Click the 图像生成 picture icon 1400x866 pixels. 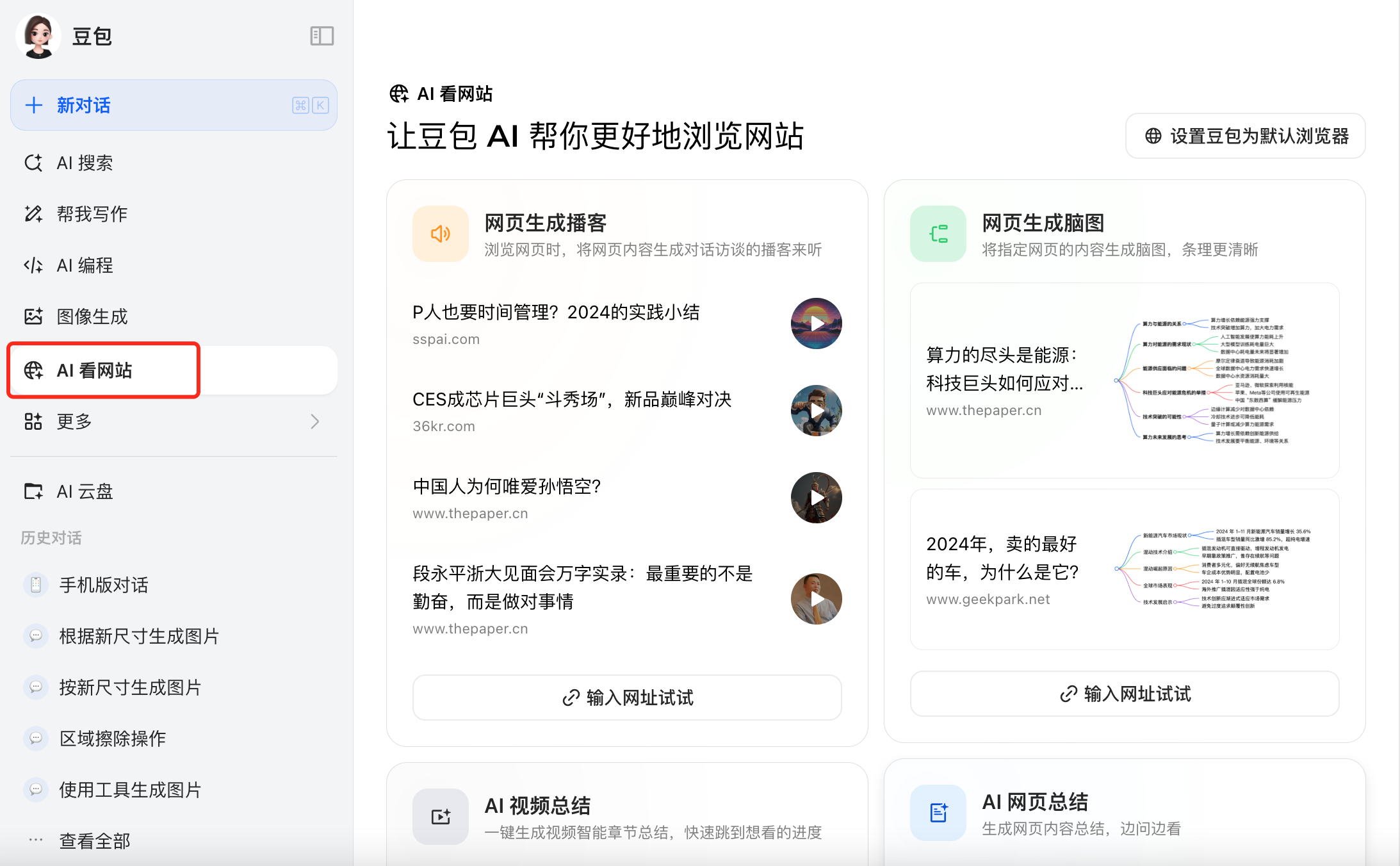(33, 316)
